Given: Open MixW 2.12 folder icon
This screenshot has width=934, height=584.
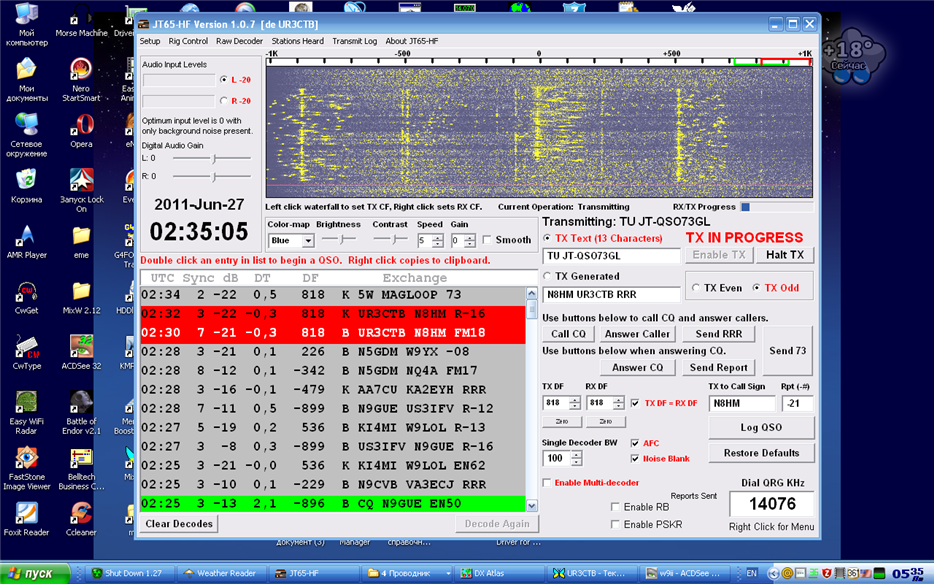Looking at the screenshot, I should [81, 297].
